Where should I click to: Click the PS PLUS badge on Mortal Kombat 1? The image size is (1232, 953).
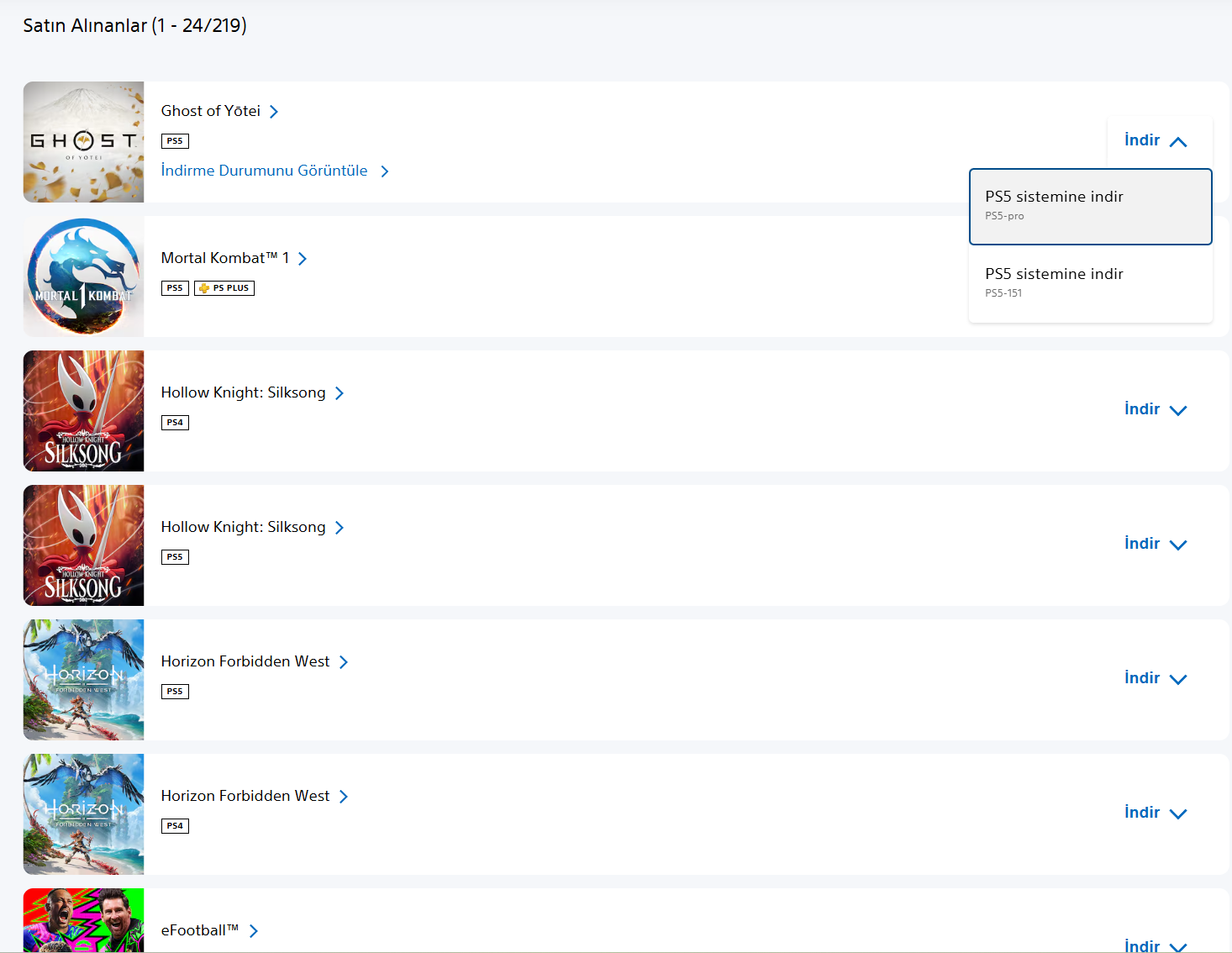[224, 288]
